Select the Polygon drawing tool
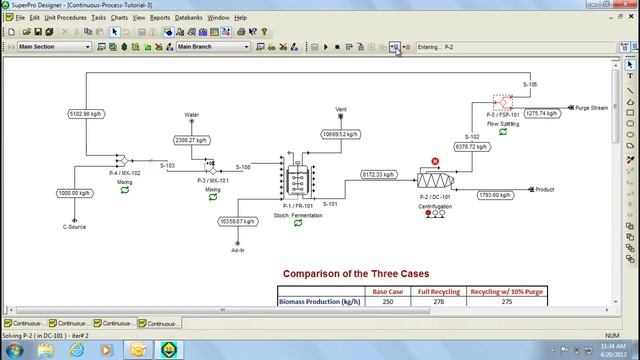This screenshot has height=360, width=640. (630, 146)
